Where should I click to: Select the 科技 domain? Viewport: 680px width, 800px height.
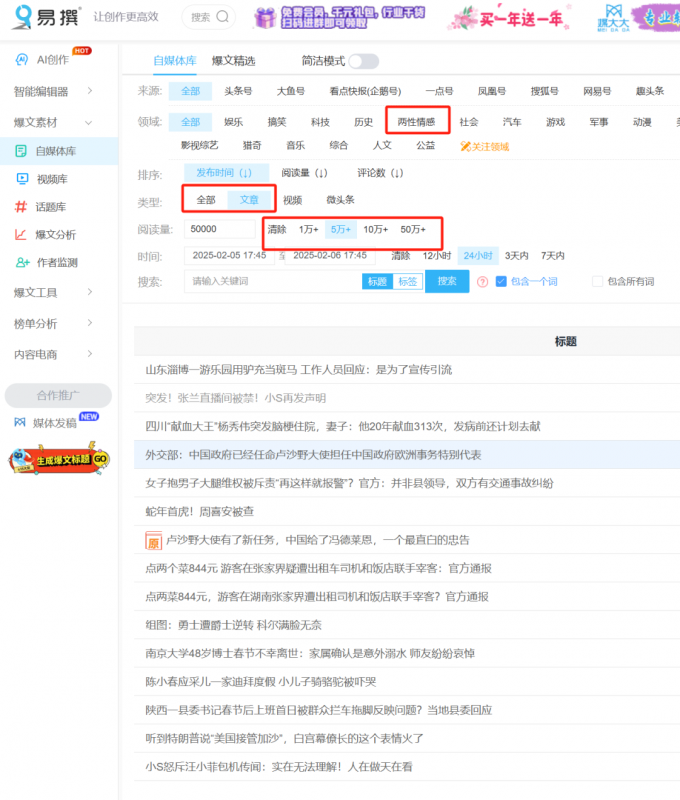tap(320, 122)
